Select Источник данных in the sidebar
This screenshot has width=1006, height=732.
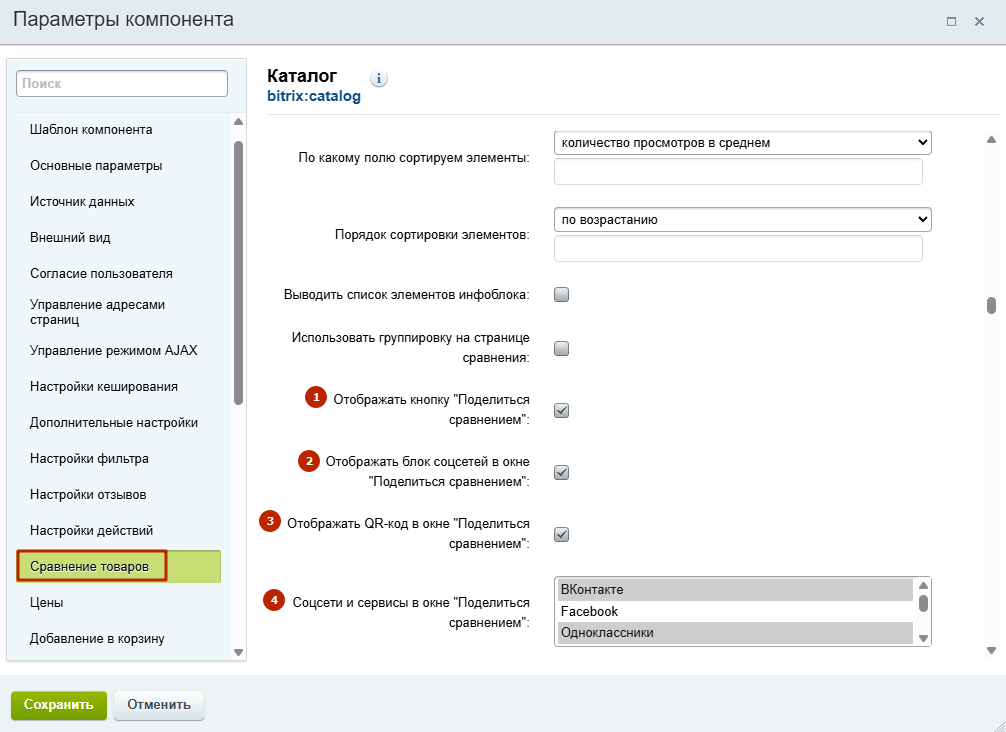tap(82, 201)
